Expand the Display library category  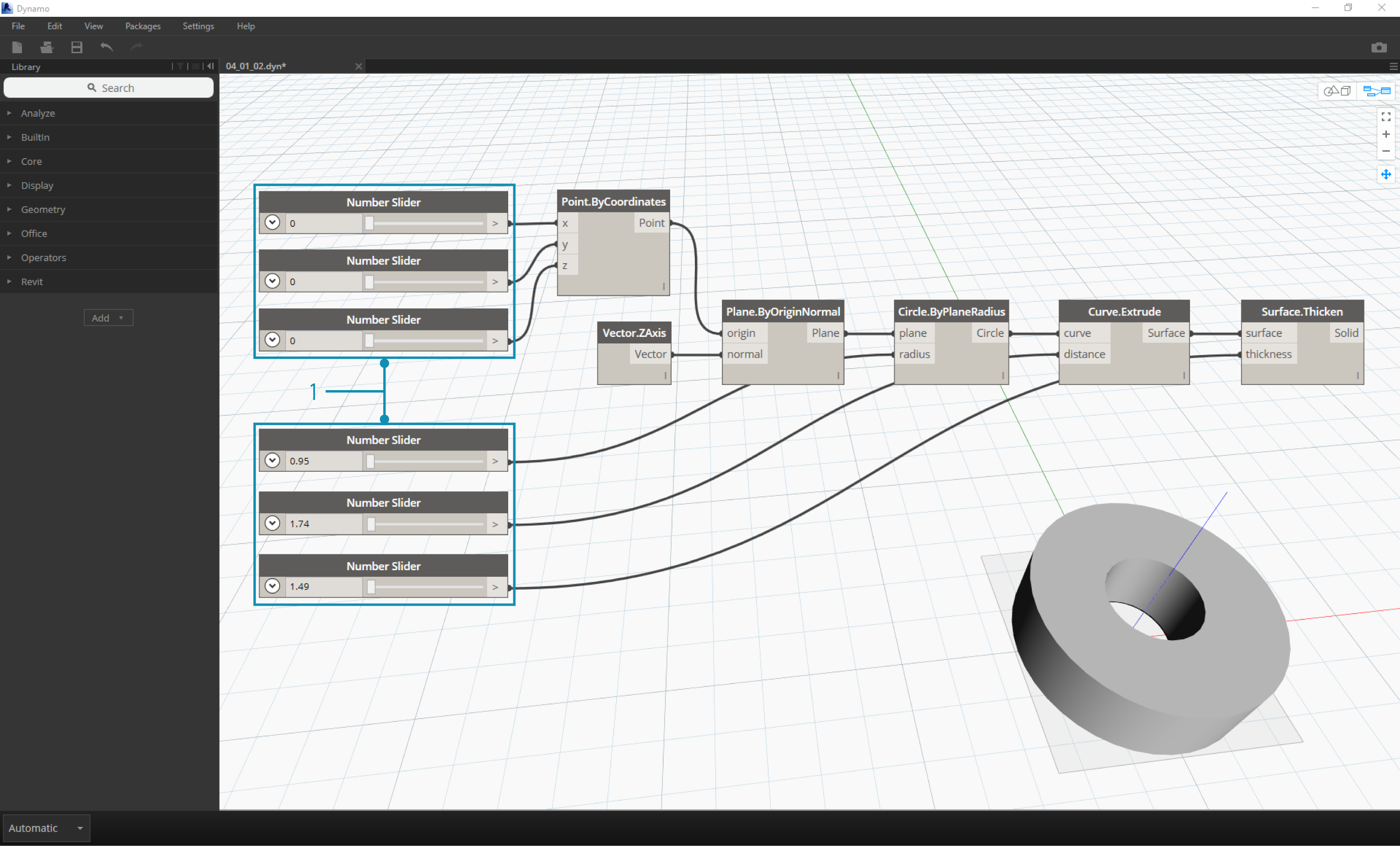pos(109,185)
